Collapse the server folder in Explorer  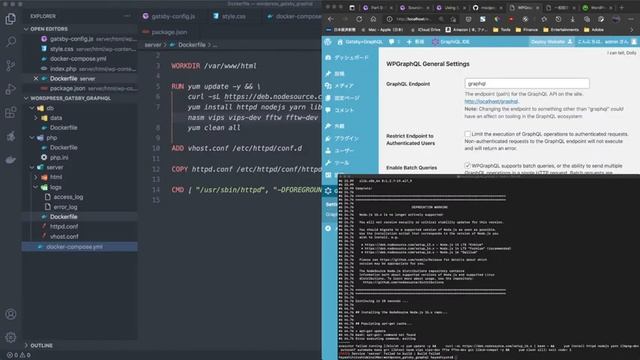click(55, 167)
